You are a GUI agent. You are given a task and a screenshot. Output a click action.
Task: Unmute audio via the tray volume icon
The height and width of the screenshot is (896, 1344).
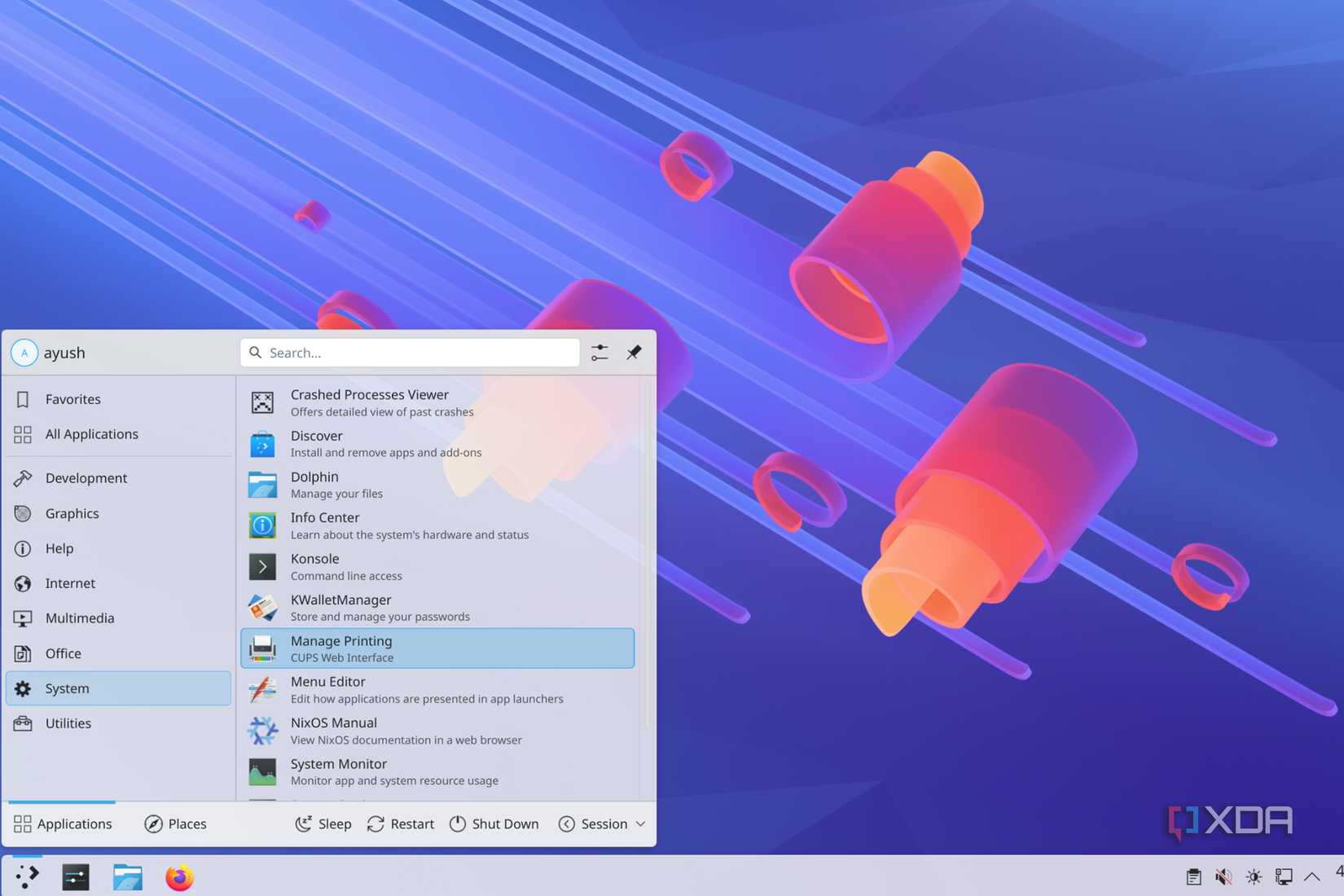coord(1223,876)
